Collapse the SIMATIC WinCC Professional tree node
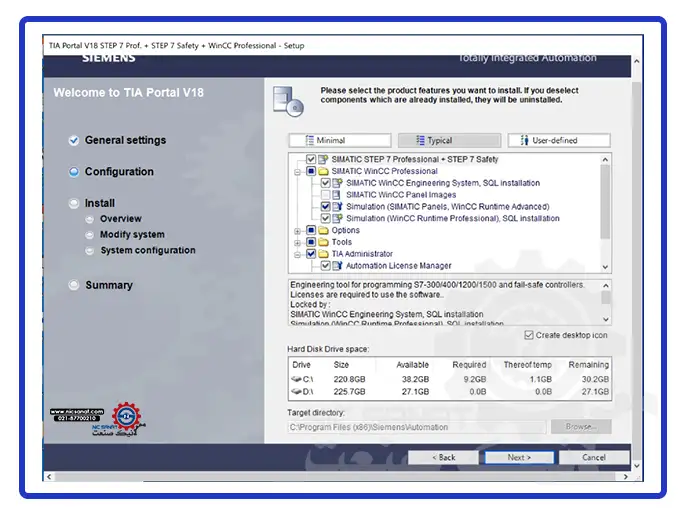Screen dimensions: 686x516 click(298, 172)
